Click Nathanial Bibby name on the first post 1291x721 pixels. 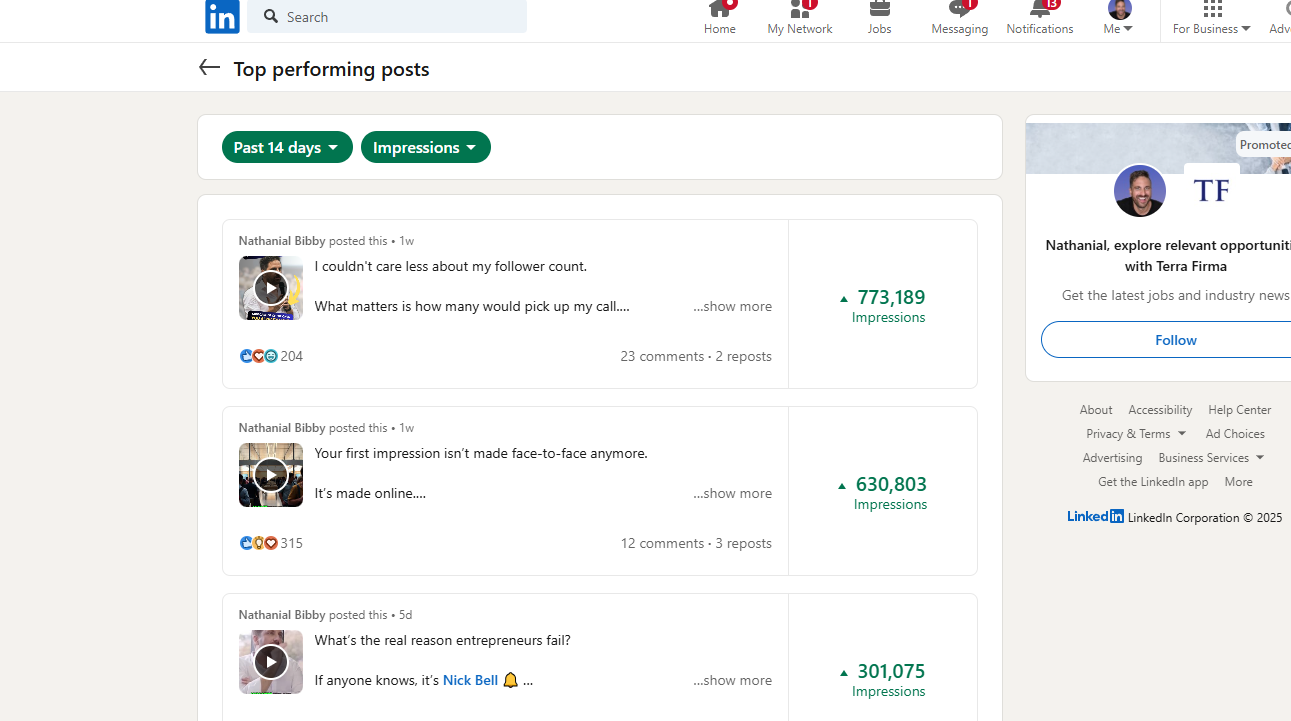point(282,240)
